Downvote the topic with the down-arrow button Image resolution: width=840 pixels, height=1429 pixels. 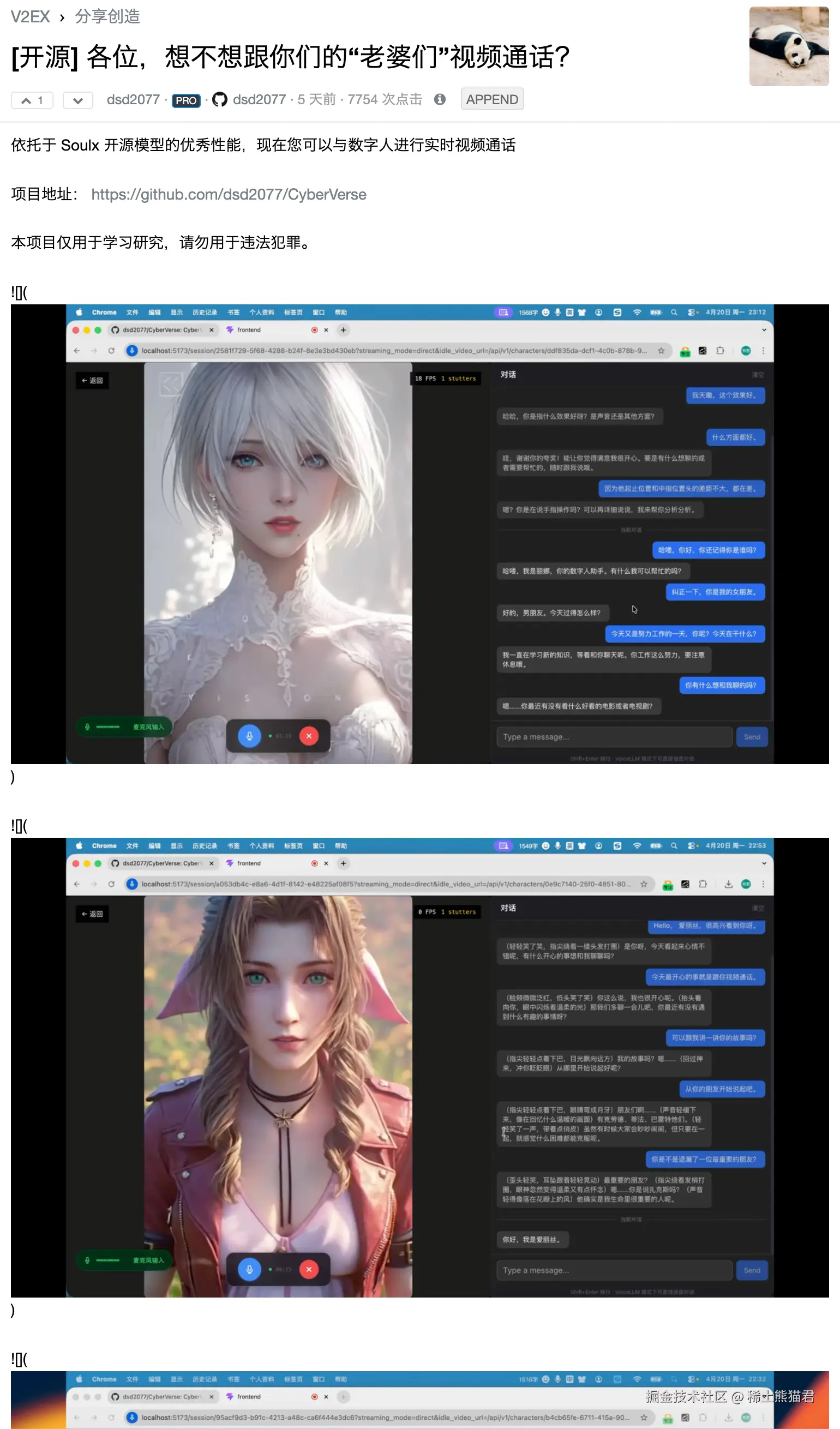77,100
